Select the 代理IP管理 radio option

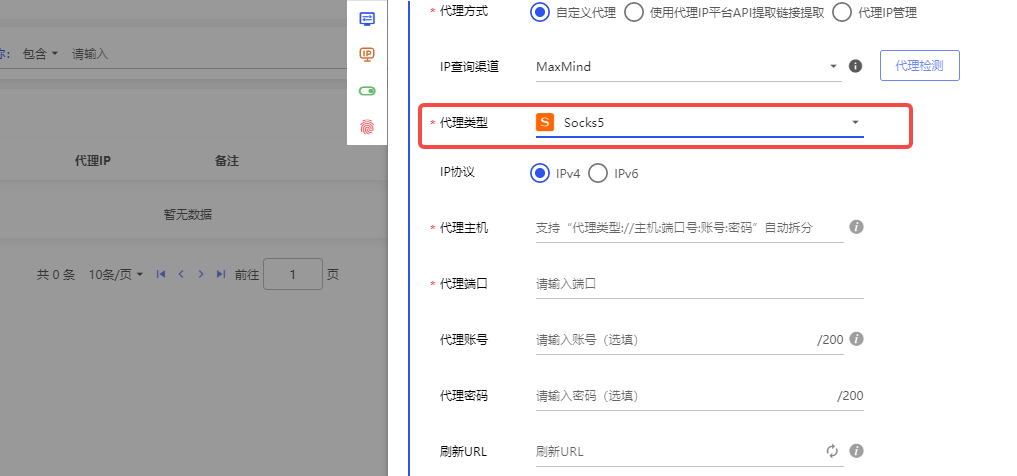pyautogui.click(x=842, y=12)
